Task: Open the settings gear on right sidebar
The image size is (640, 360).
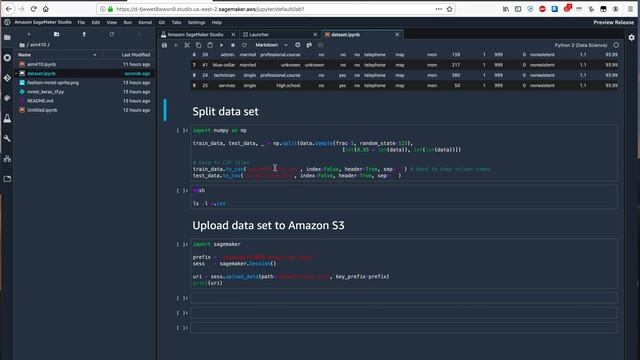Action: pyautogui.click(x=631, y=38)
